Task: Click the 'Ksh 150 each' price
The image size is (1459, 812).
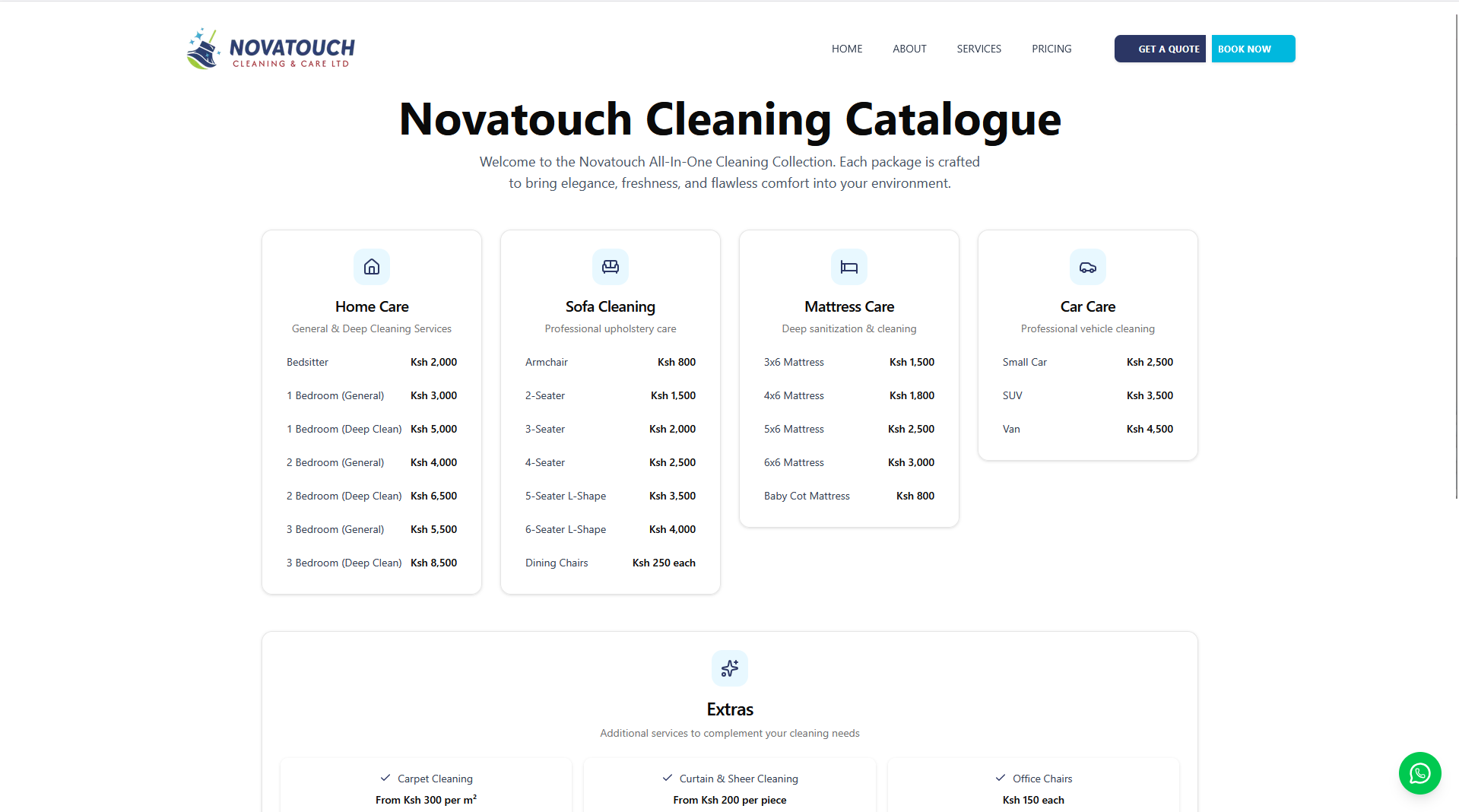Action: point(1033,800)
